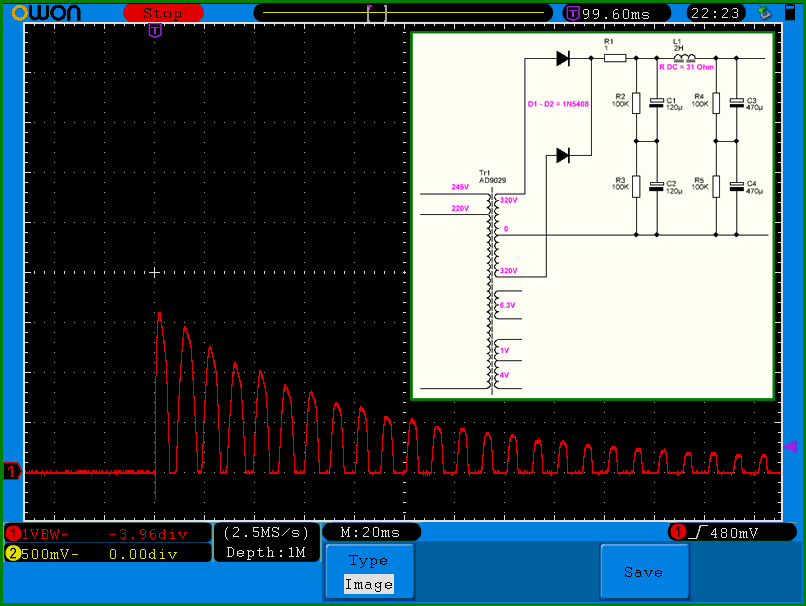Screen dimensions: 806x606
Task: Click the trigger level 480mV readout
Action: (734, 533)
